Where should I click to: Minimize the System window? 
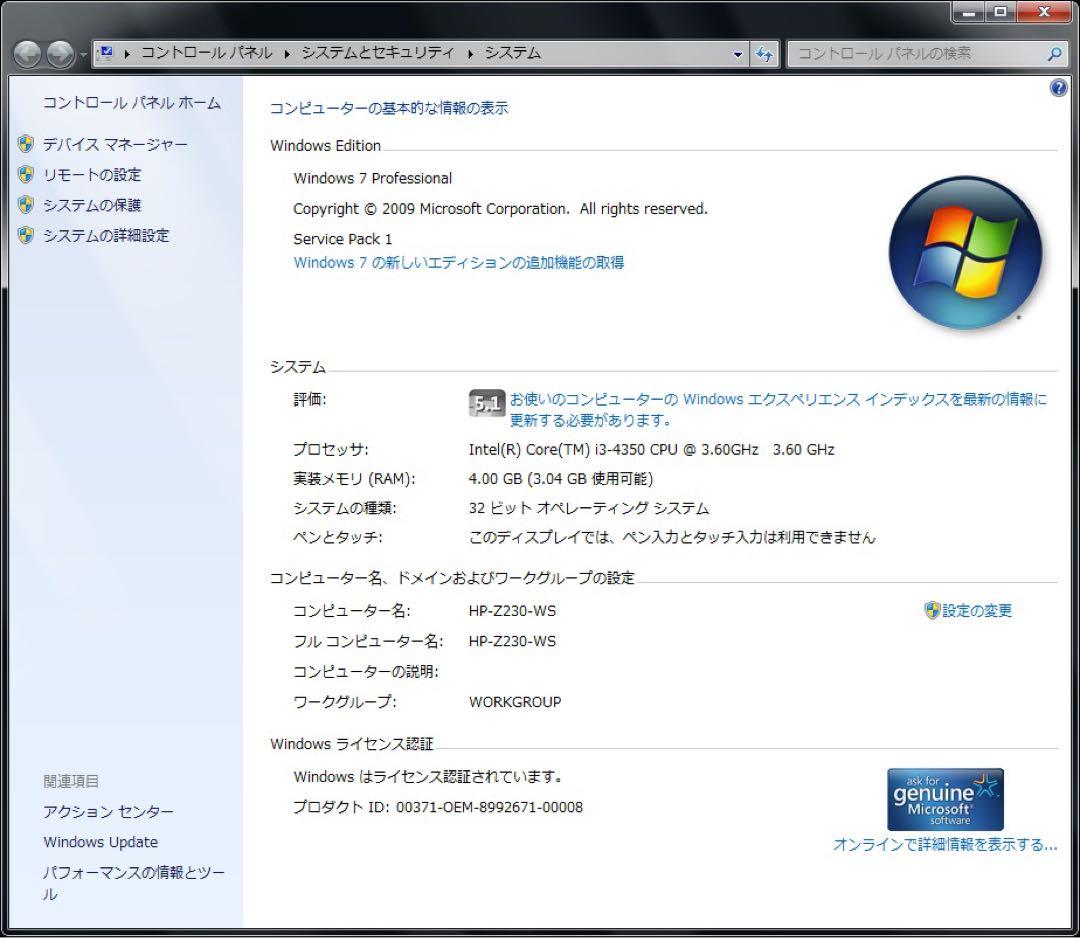tap(969, 12)
